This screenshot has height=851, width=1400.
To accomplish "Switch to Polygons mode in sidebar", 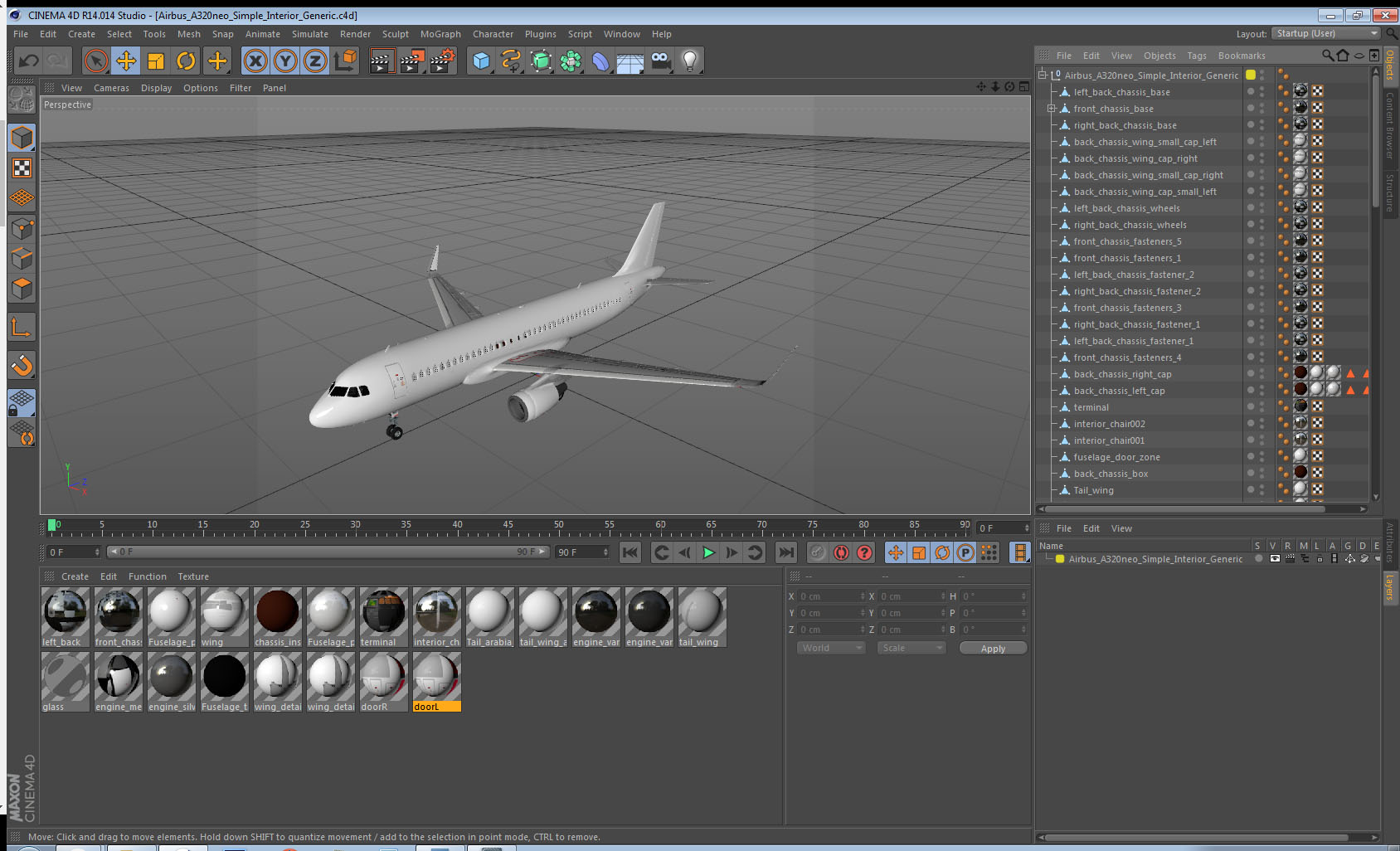I will click(x=22, y=289).
